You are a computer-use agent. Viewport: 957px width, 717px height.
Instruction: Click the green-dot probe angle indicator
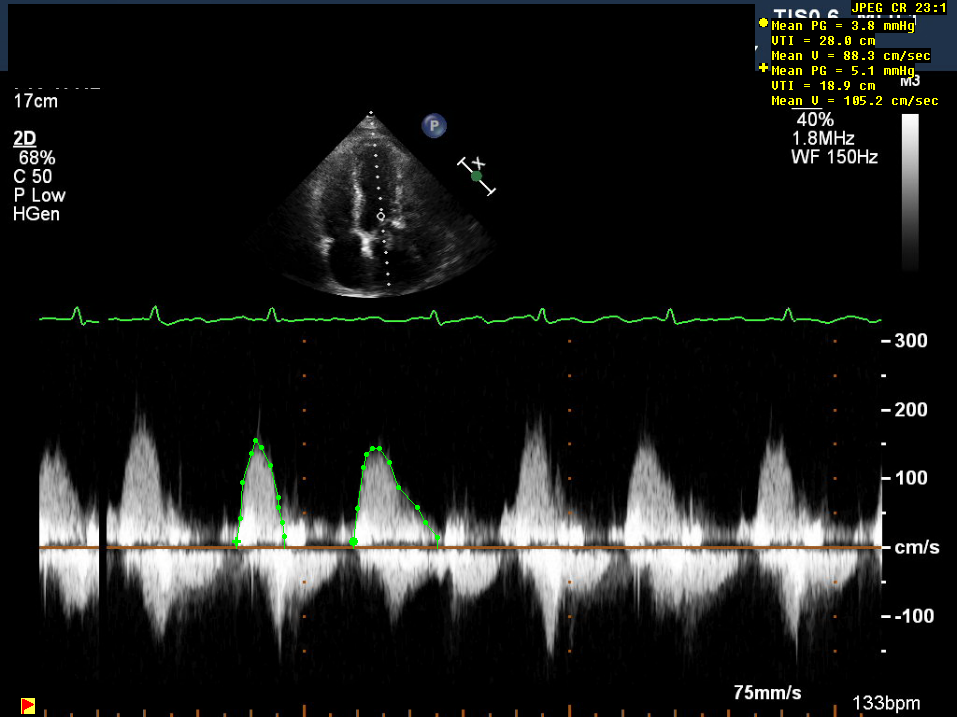click(477, 176)
